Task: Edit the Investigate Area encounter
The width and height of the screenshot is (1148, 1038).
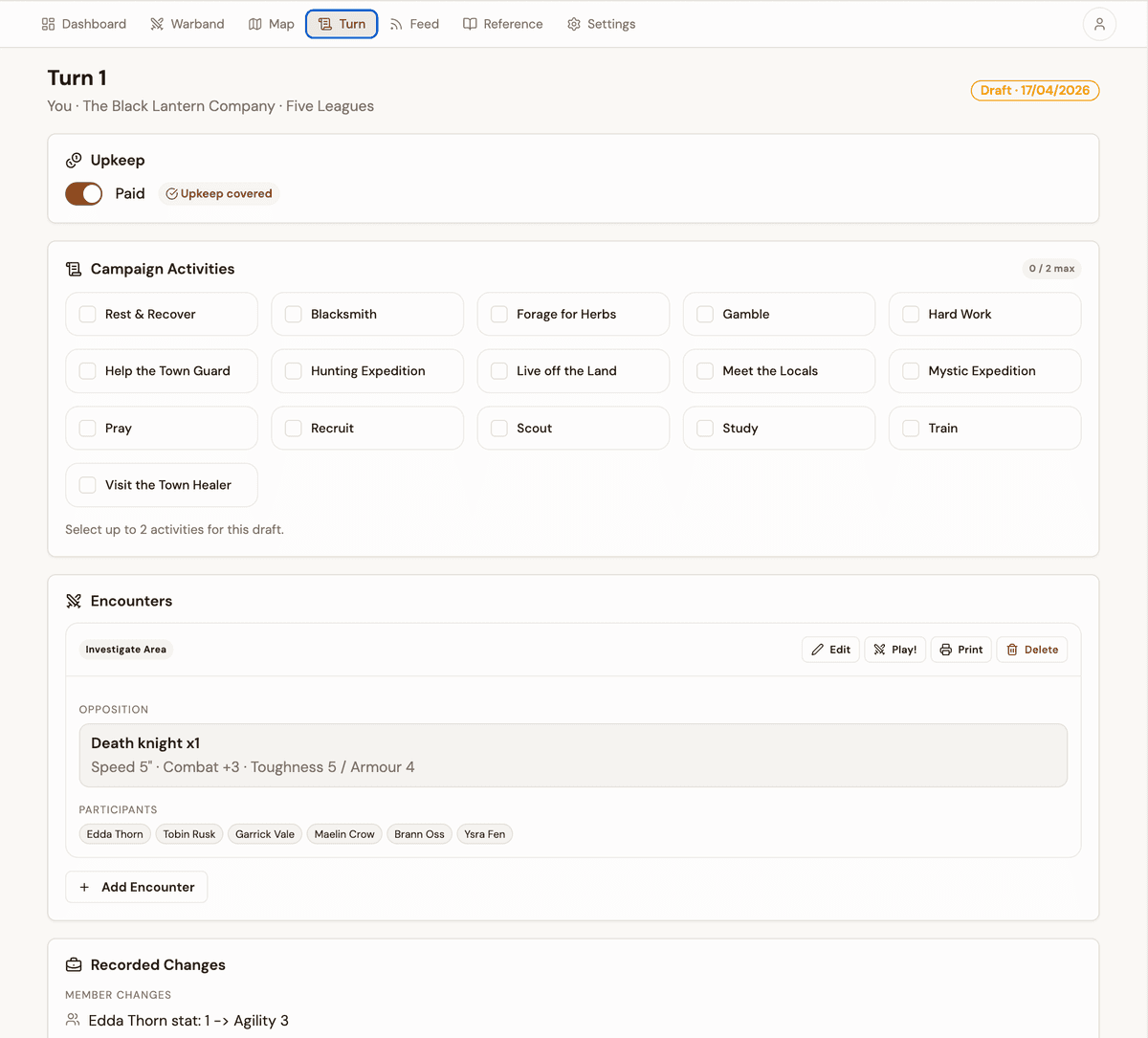Action: pos(830,650)
